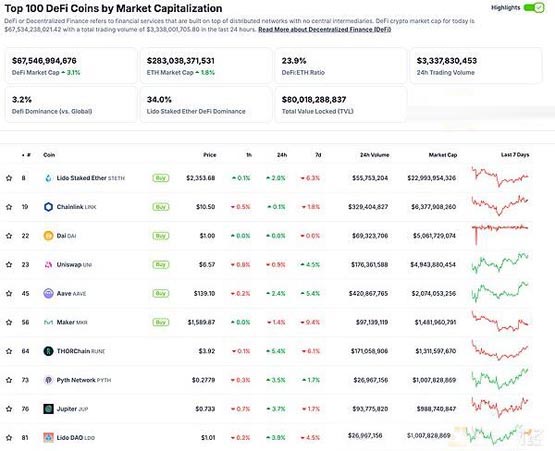Select the DeFi Market Cap stat card
The image size is (555, 451).
71,66
